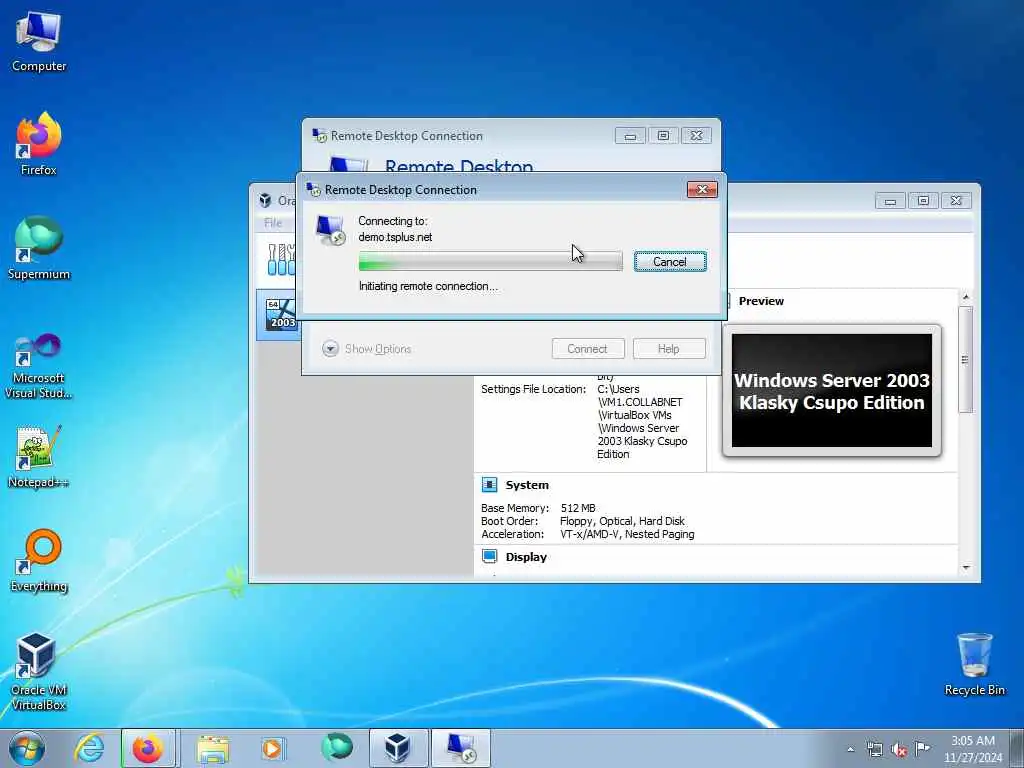Click the Initiating remote connection status text
Viewport: 1024px width, 768px height.
tap(428, 286)
